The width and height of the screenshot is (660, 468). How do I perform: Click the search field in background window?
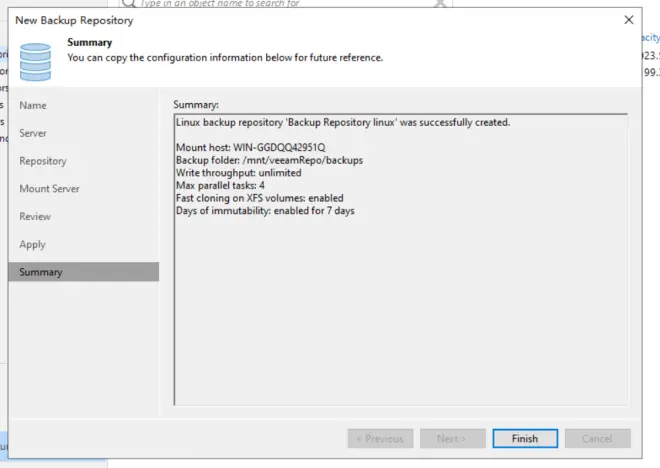coord(286,3)
